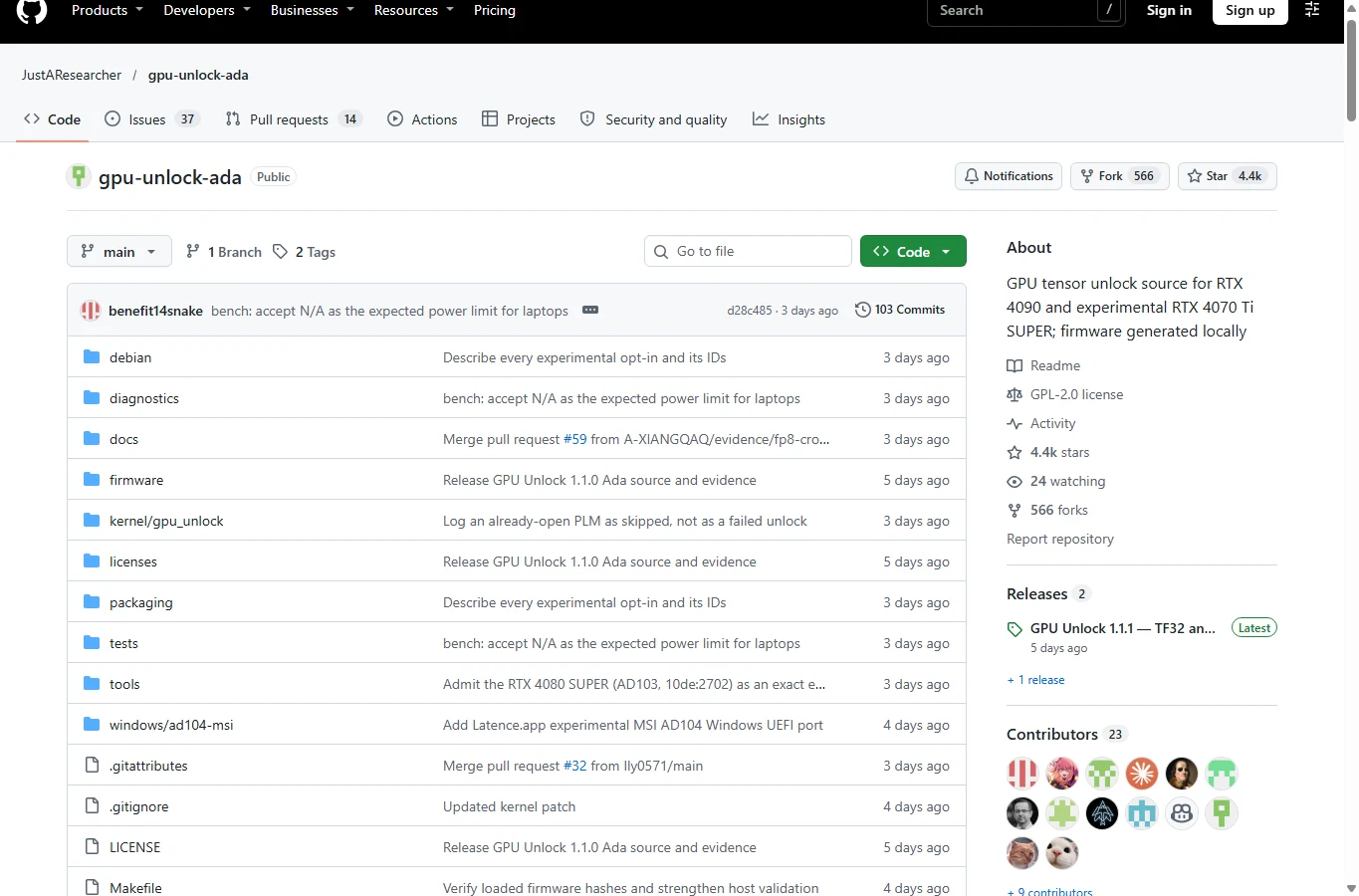
Task: Expand the commit message ellipsis button
Action: (x=590, y=310)
